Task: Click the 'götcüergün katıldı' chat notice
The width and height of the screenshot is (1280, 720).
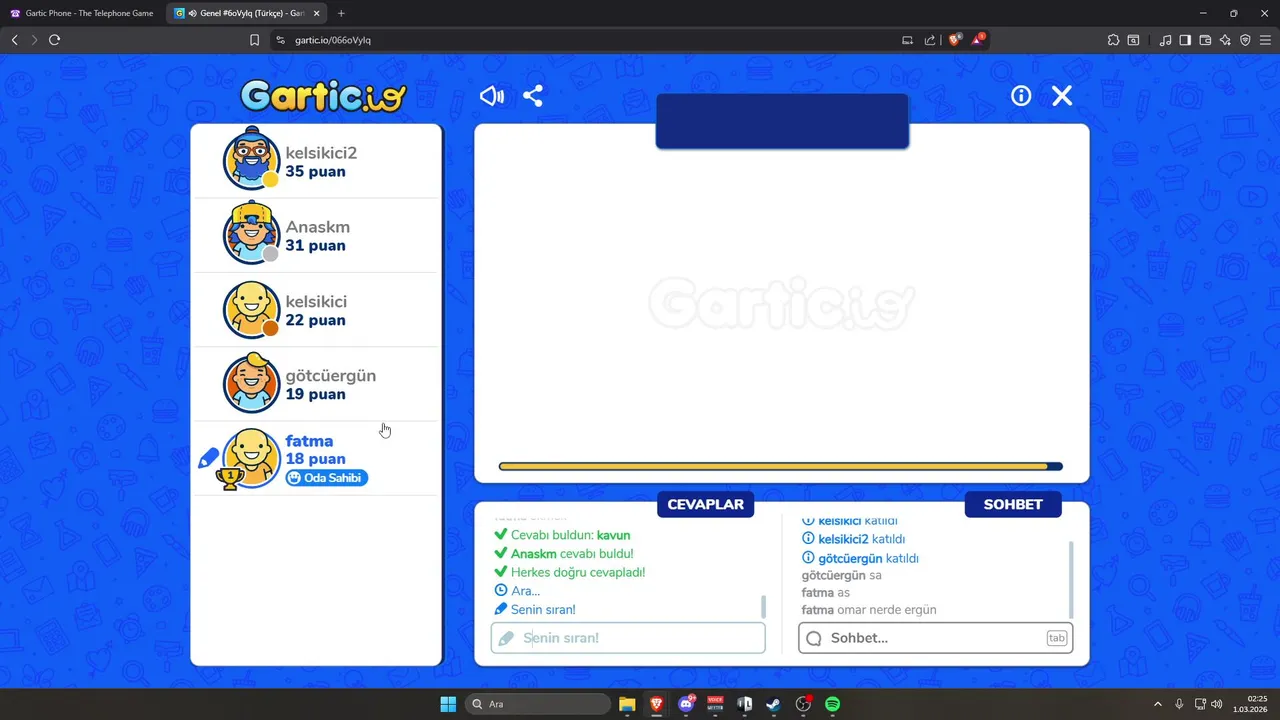Action: tap(860, 558)
